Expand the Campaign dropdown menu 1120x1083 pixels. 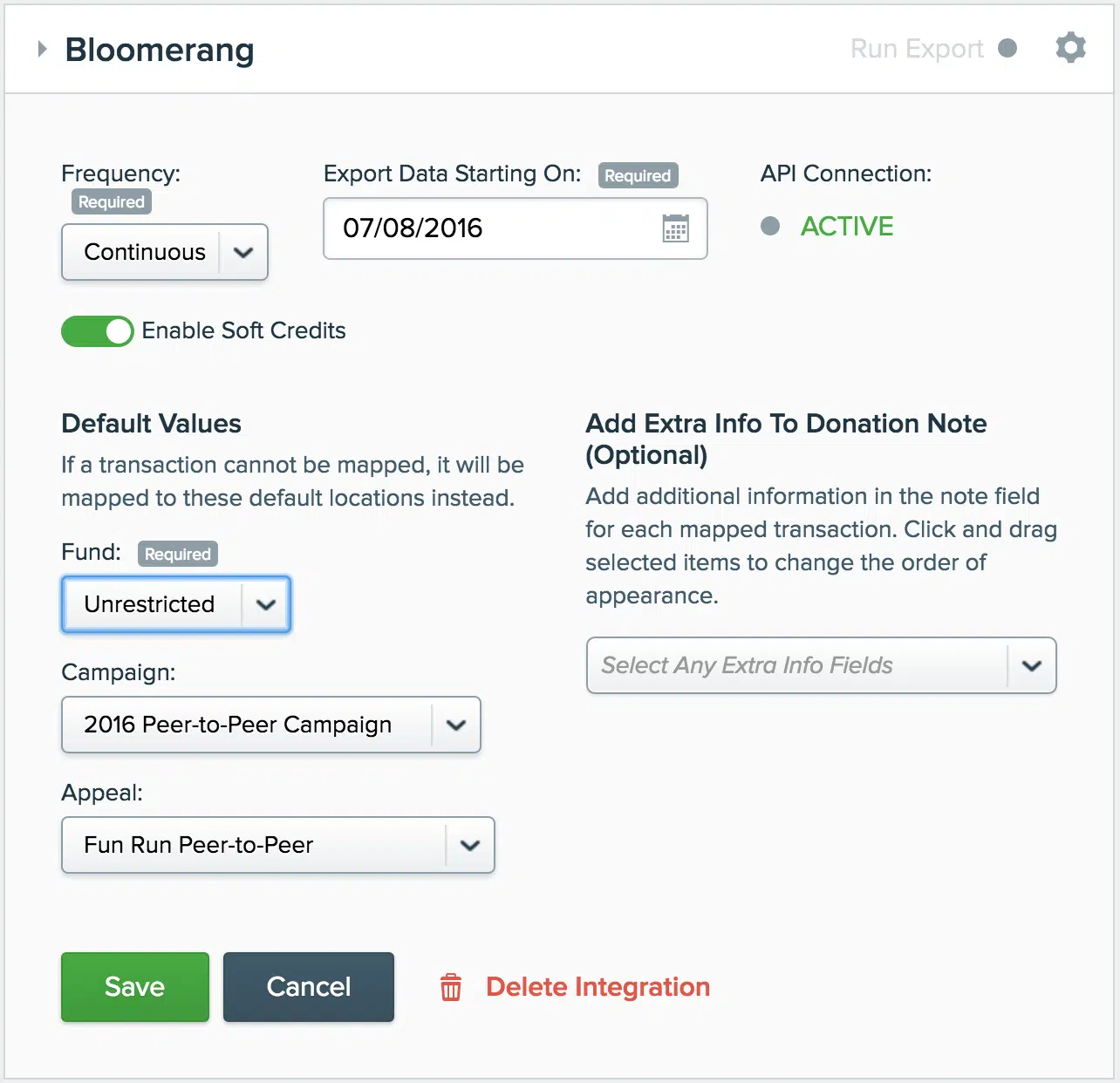click(x=271, y=725)
